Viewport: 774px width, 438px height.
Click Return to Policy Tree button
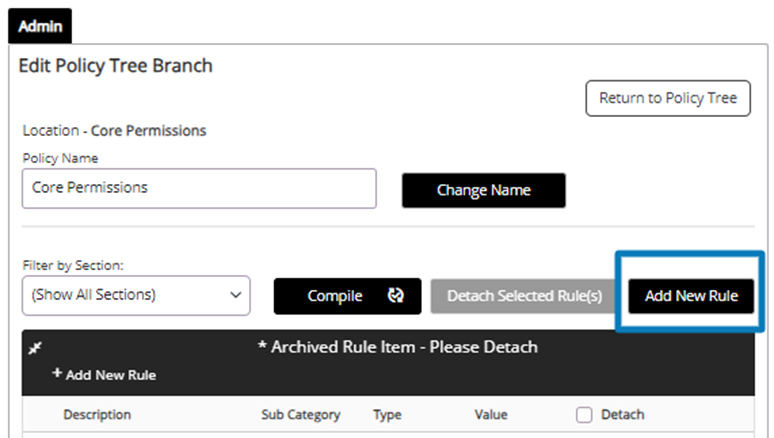(667, 98)
